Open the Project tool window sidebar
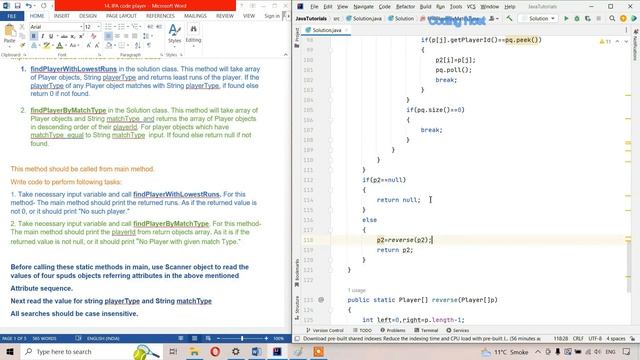Screen dimensions: 640x360 297,38
